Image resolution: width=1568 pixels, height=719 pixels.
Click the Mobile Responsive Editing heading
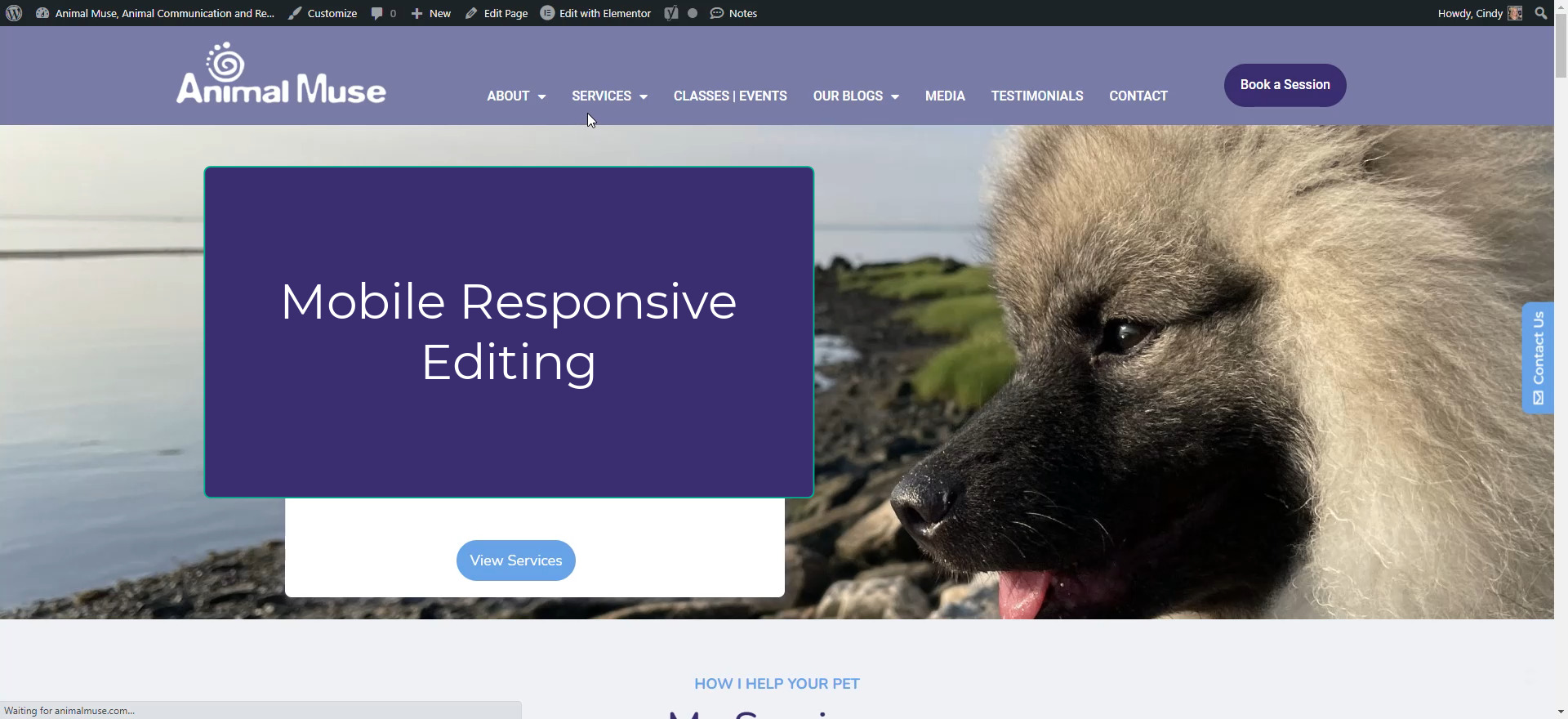point(509,332)
